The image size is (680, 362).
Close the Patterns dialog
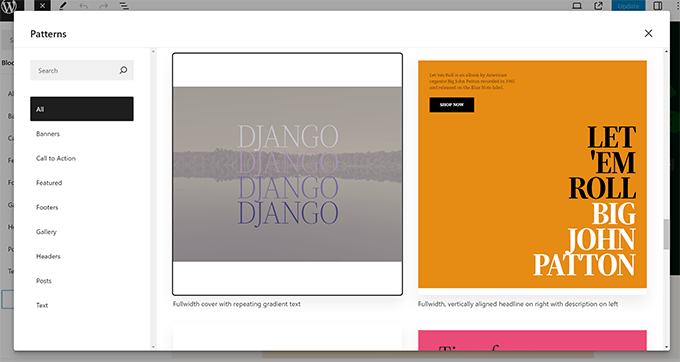click(648, 33)
